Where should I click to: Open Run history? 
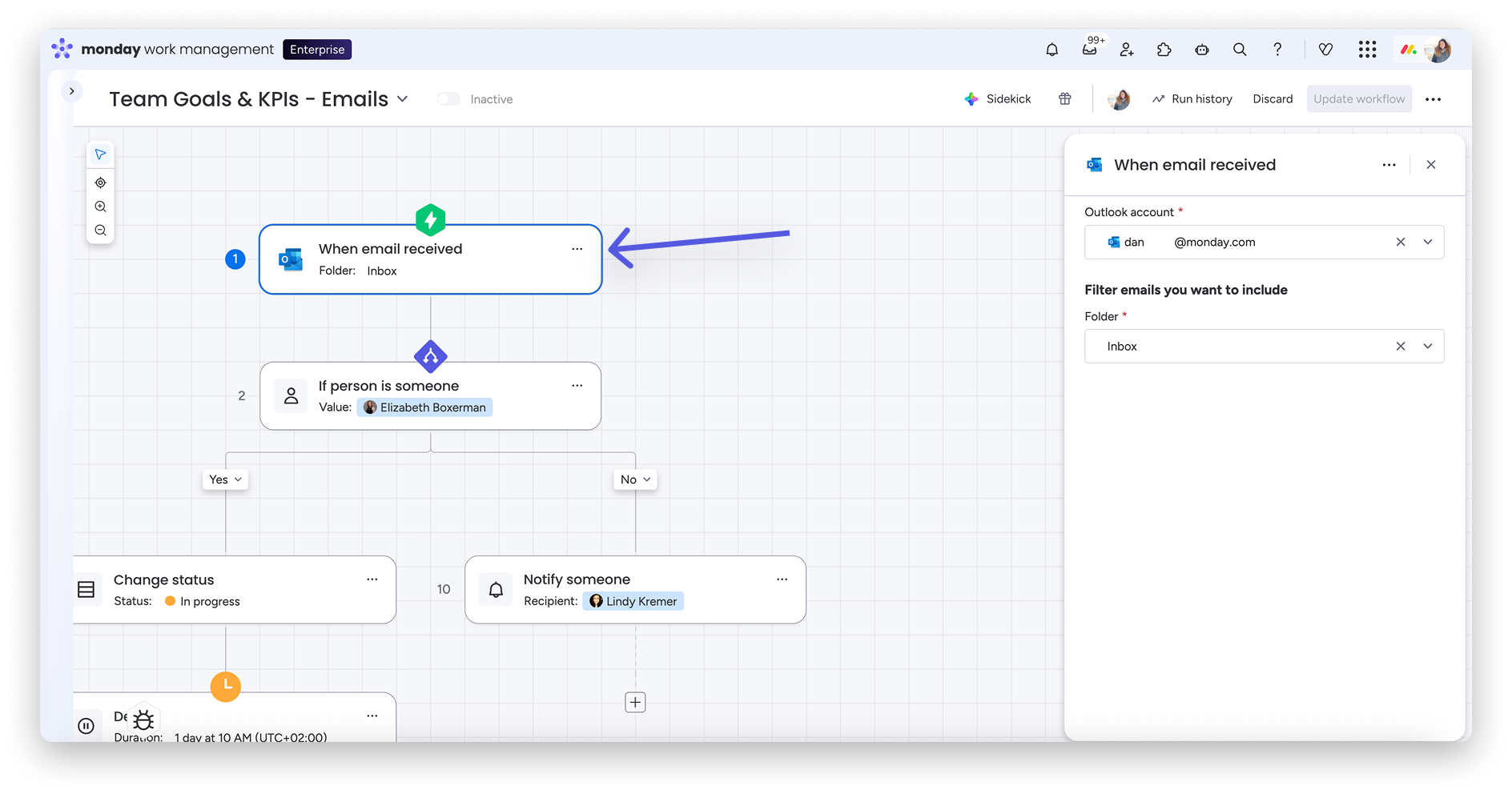(1192, 99)
